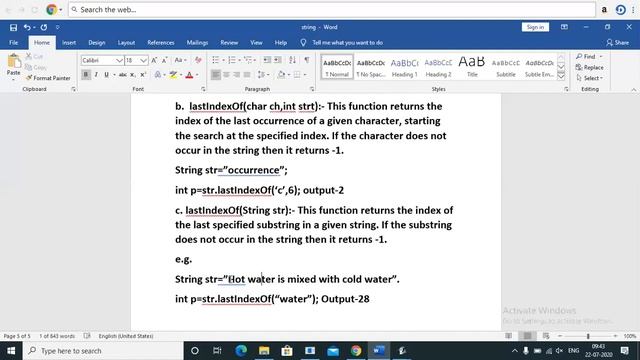Justify the paragraph text
Viewport: 640px width, 360px height.
pos(247,75)
